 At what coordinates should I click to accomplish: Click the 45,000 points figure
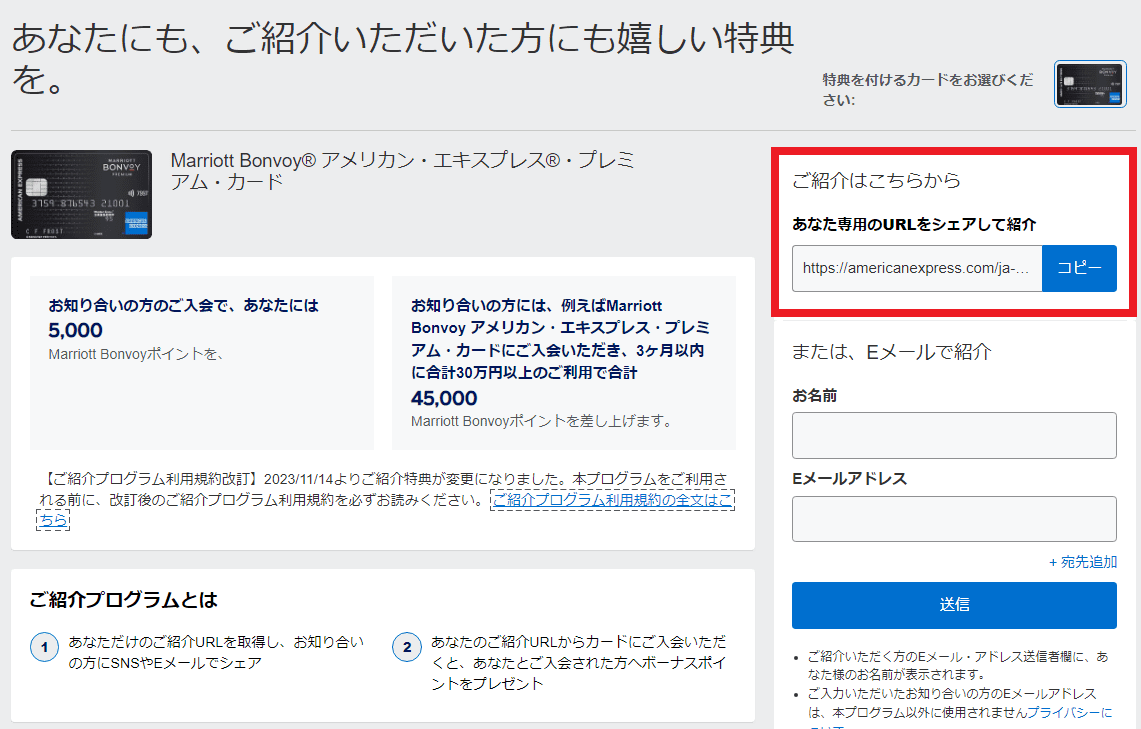[444, 398]
